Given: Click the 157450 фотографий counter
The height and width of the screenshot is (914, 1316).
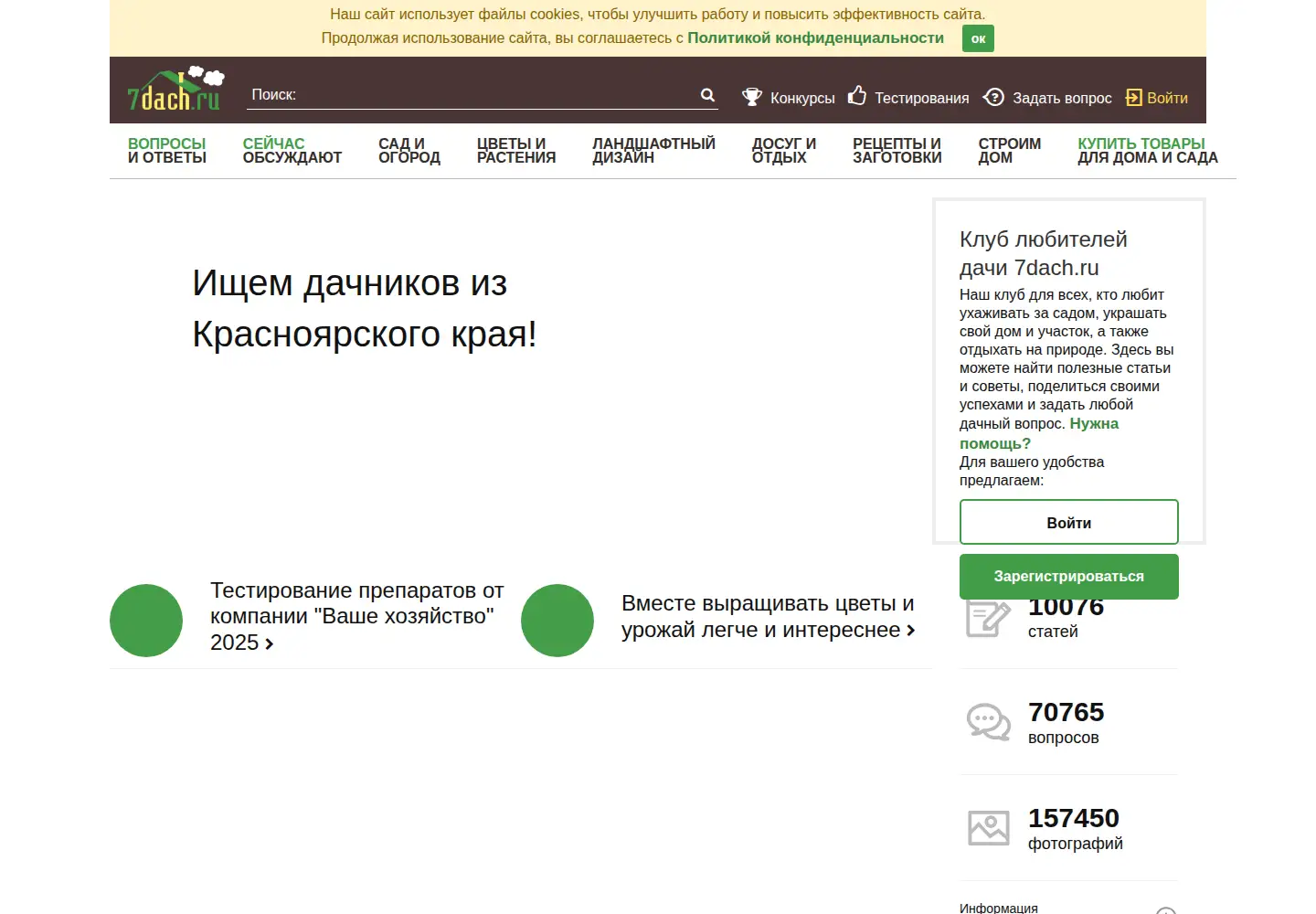Looking at the screenshot, I should (x=1075, y=828).
